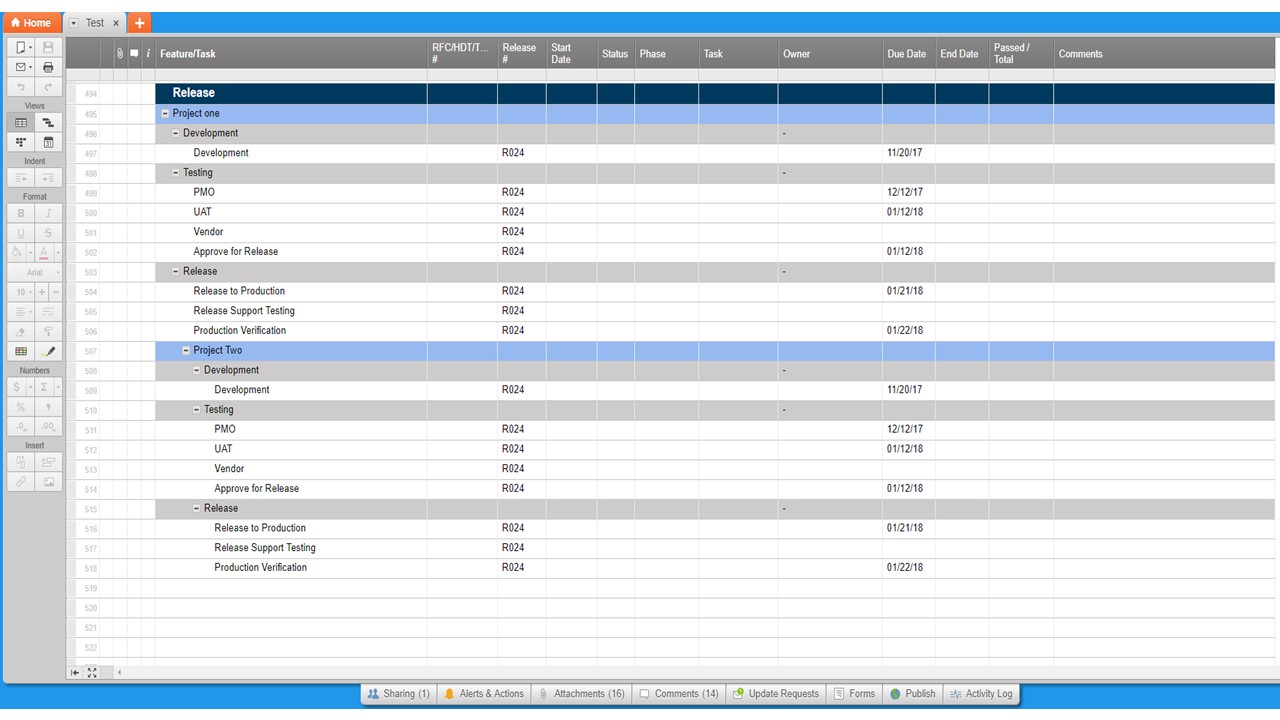Click the Due Date column header
This screenshot has height=720, width=1280.
[x=908, y=54]
